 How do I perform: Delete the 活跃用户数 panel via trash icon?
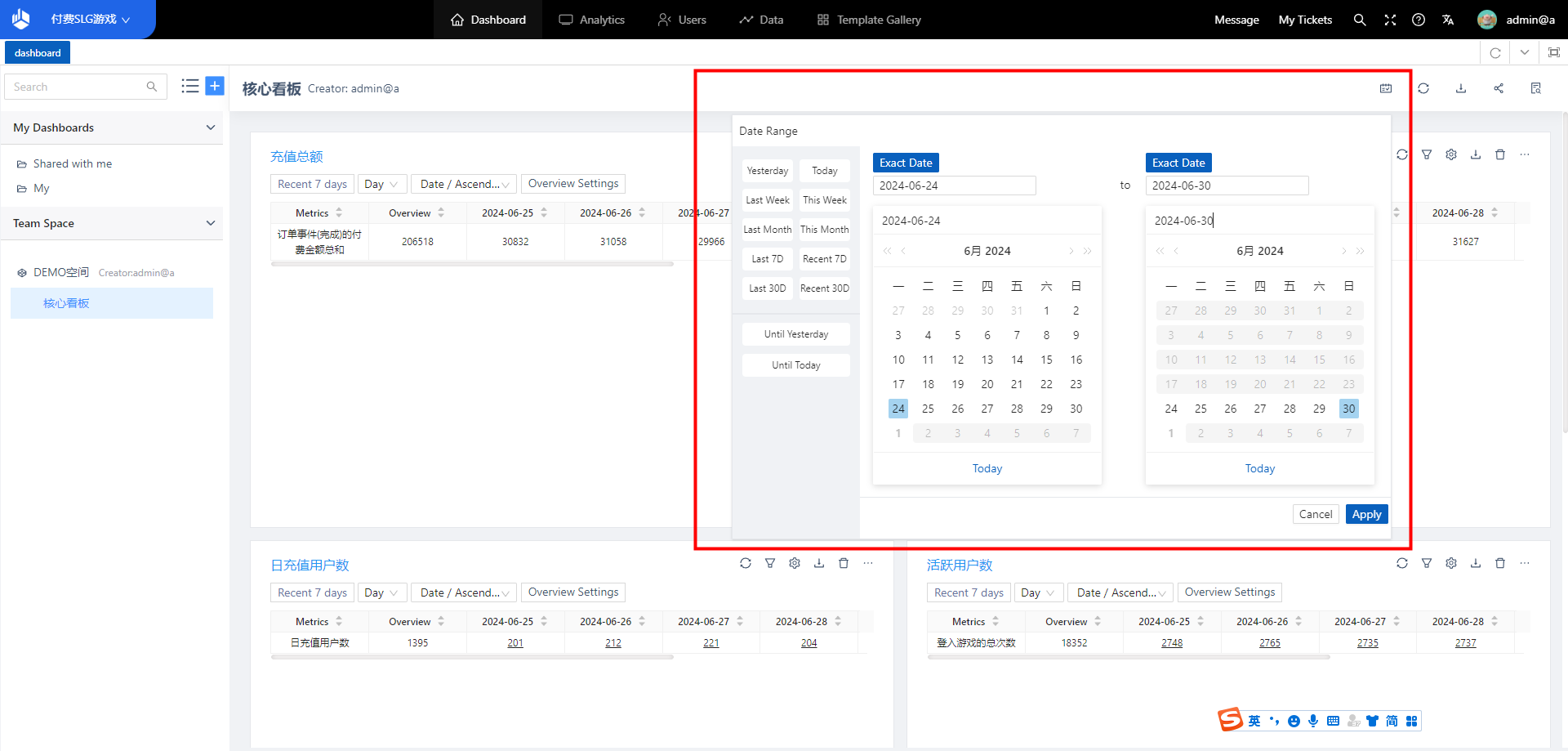[1500, 563]
